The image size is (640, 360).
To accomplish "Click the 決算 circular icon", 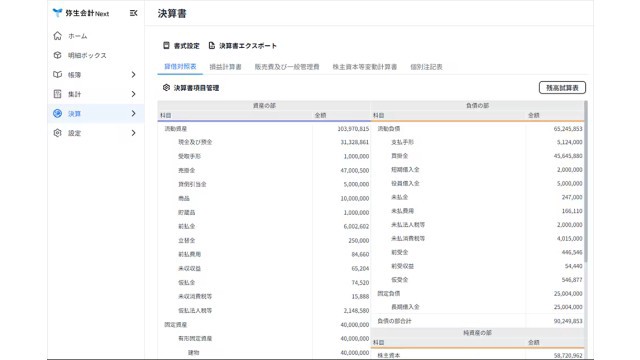I will tap(58, 113).
